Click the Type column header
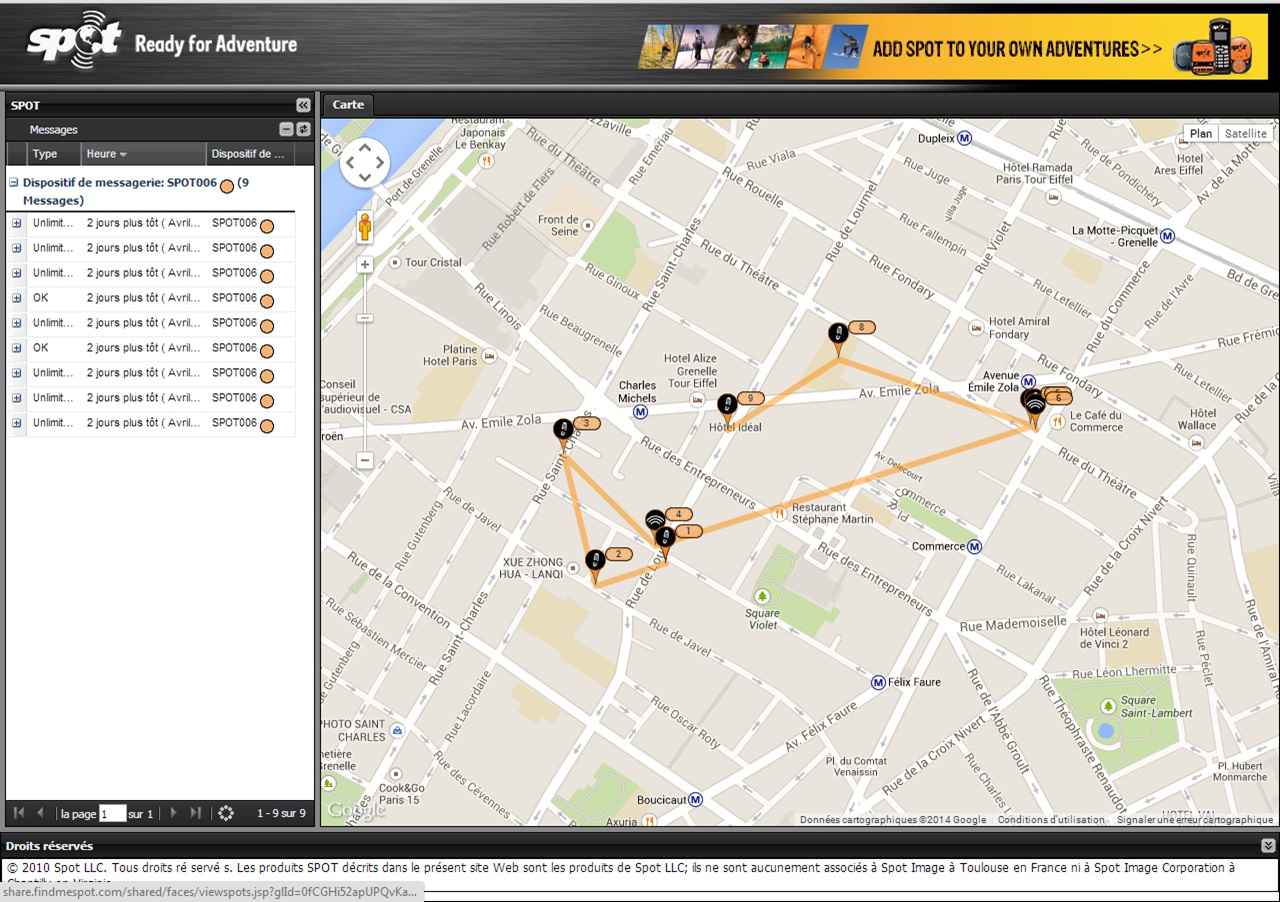Screen dimensions: 1280x902 tap(54, 154)
